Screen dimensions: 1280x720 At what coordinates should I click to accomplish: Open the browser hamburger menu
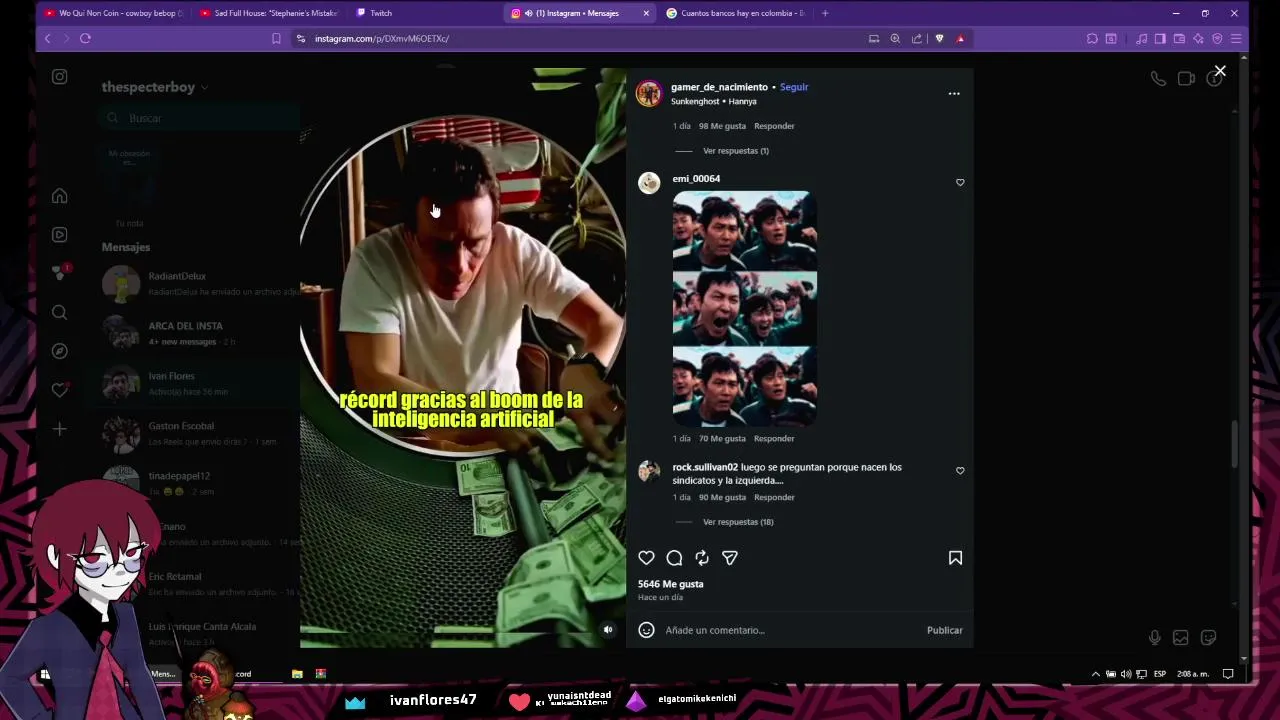point(1236,38)
